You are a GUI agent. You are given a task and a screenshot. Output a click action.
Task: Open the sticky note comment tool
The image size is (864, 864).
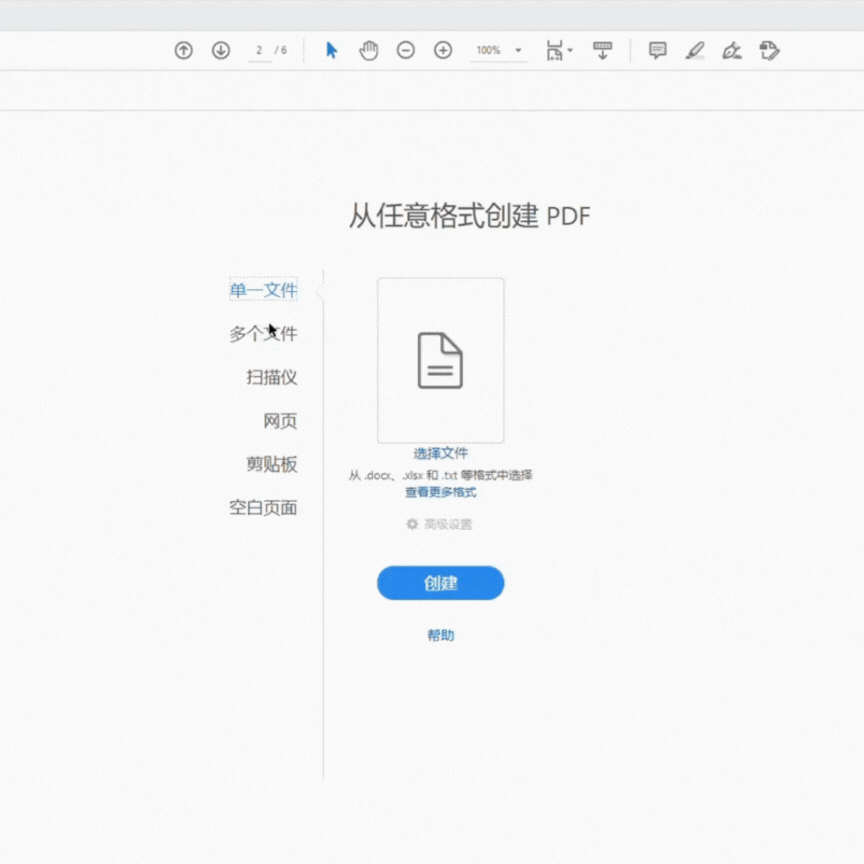657,50
